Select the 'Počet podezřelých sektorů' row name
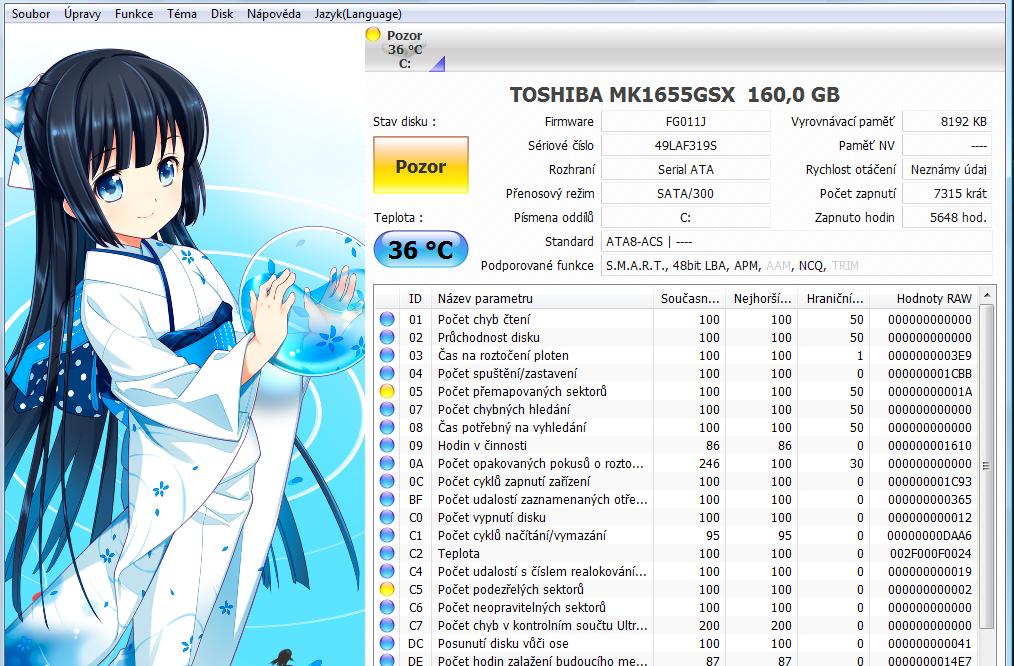Screen dimensions: 1014x666 coord(511,590)
